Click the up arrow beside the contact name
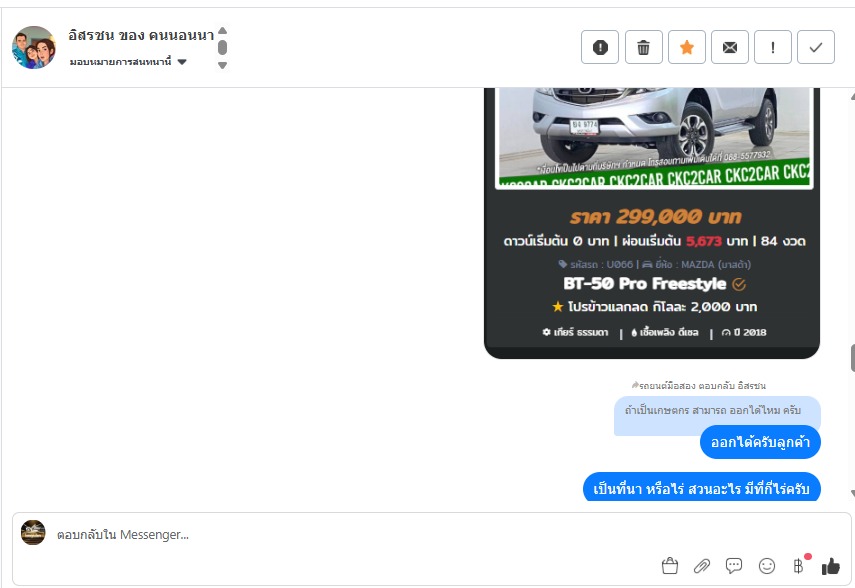 (x=222, y=31)
